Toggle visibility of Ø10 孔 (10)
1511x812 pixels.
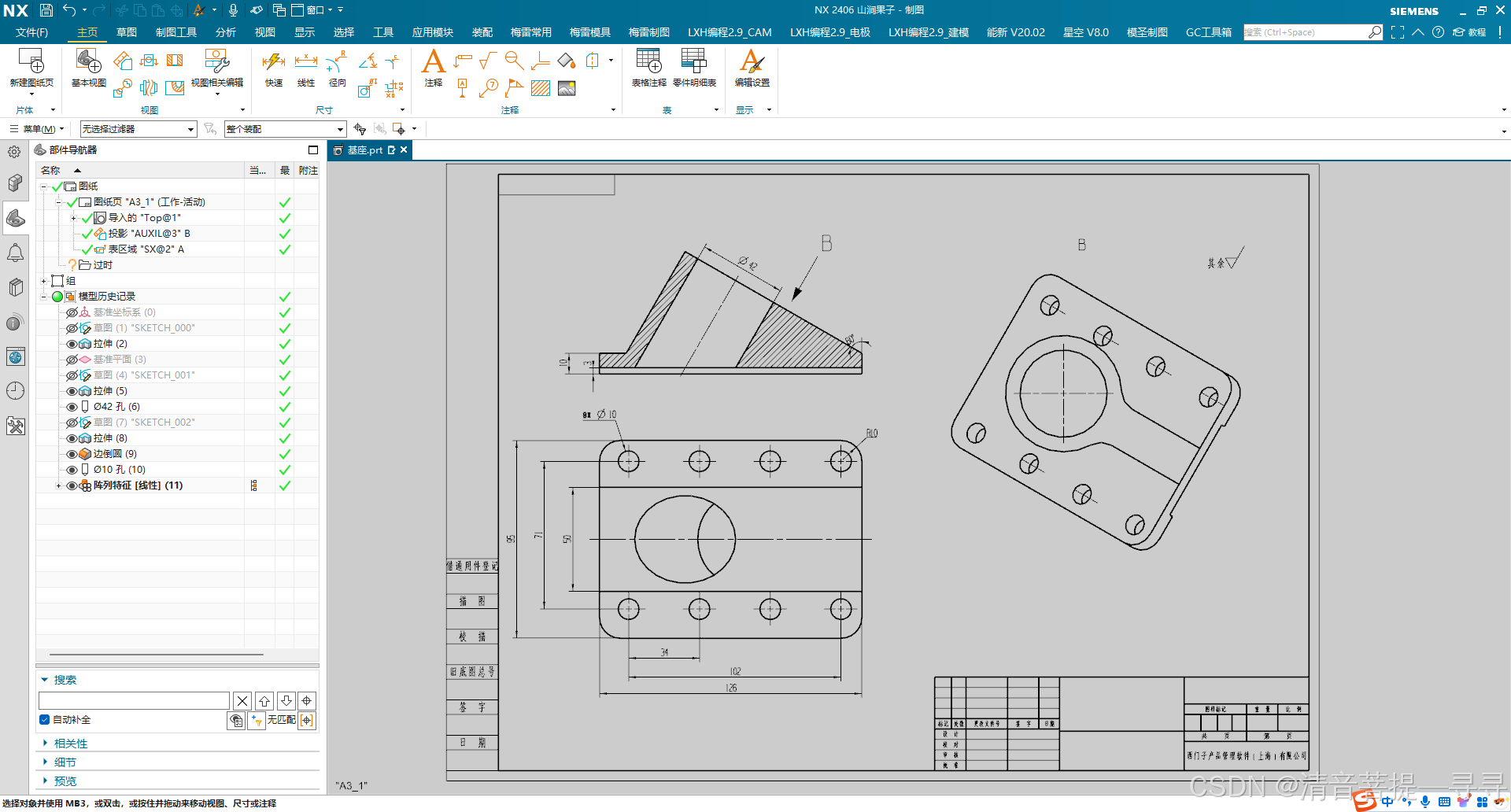click(x=72, y=470)
